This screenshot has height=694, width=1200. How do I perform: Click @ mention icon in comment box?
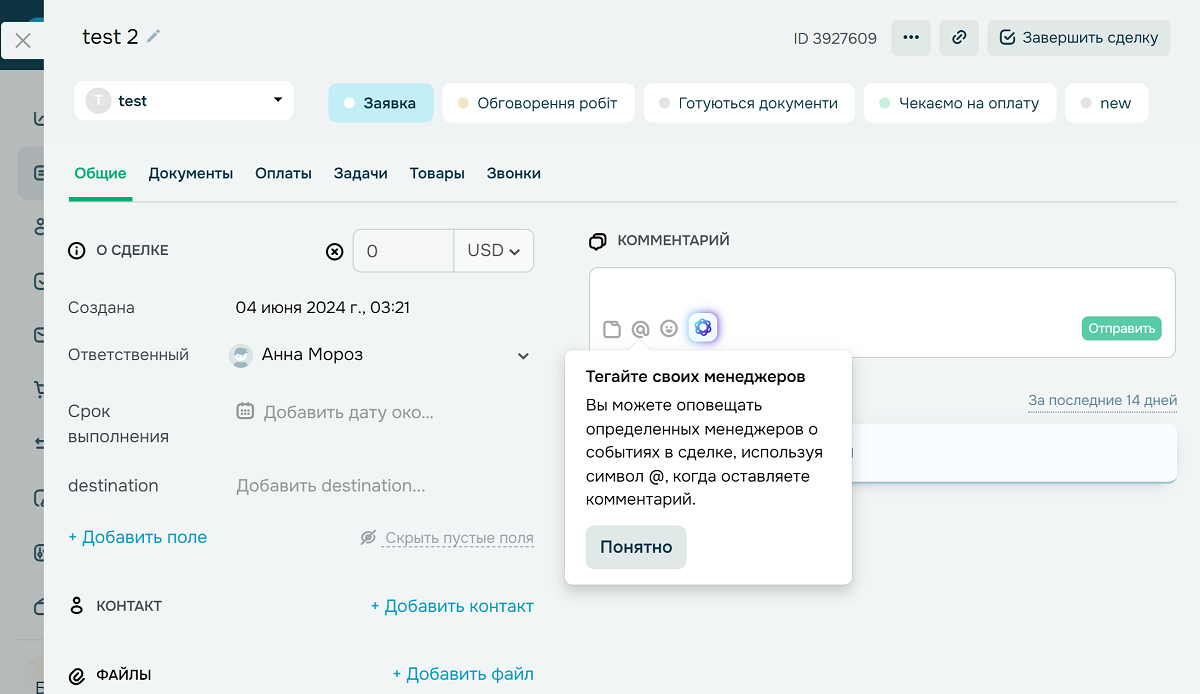pos(641,329)
